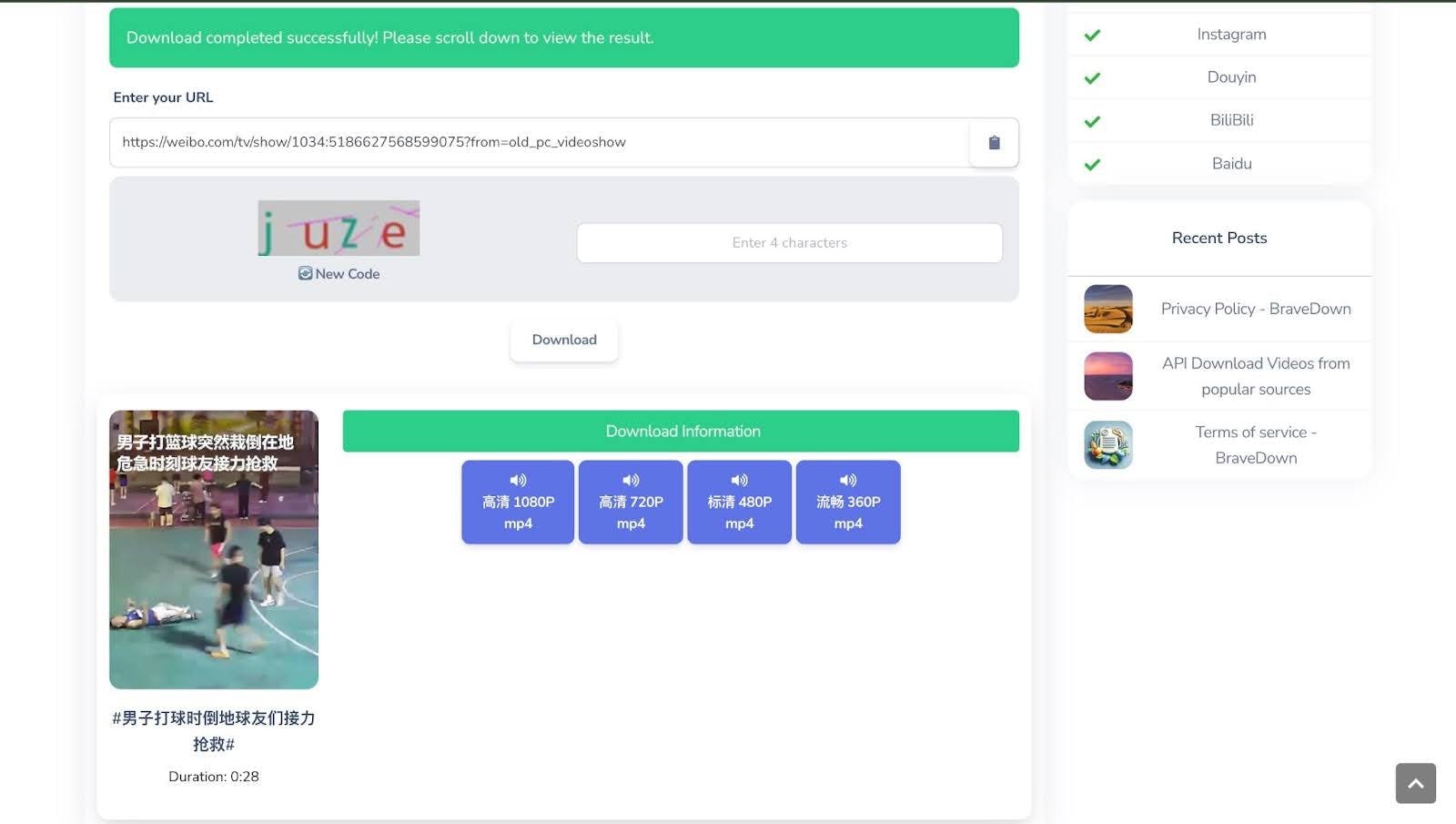Image resolution: width=1456 pixels, height=824 pixels.
Task: Download the 高清 1080P mp4 version
Action: coord(518,502)
